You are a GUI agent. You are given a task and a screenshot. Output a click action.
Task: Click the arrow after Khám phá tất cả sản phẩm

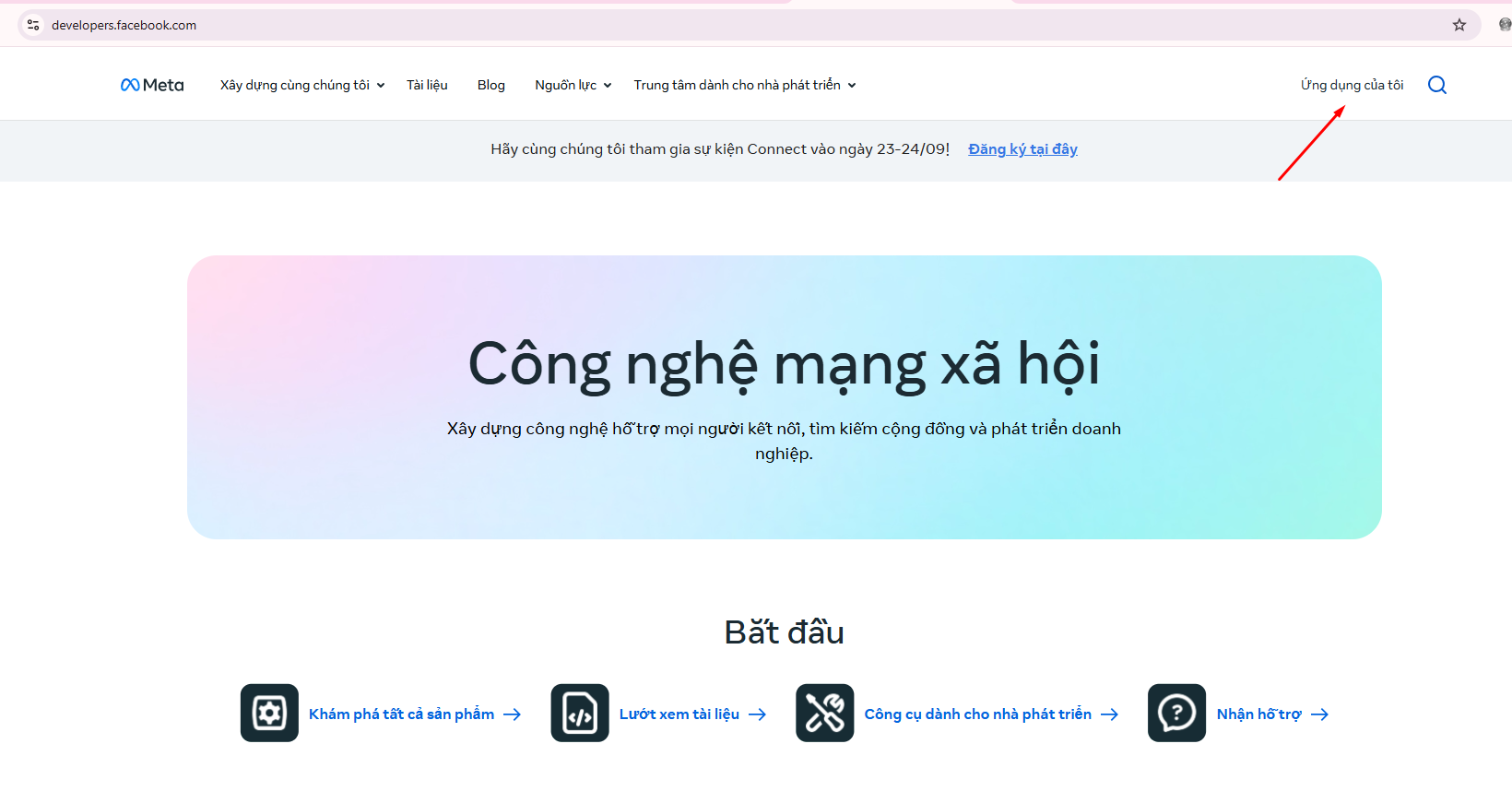tap(513, 714)
